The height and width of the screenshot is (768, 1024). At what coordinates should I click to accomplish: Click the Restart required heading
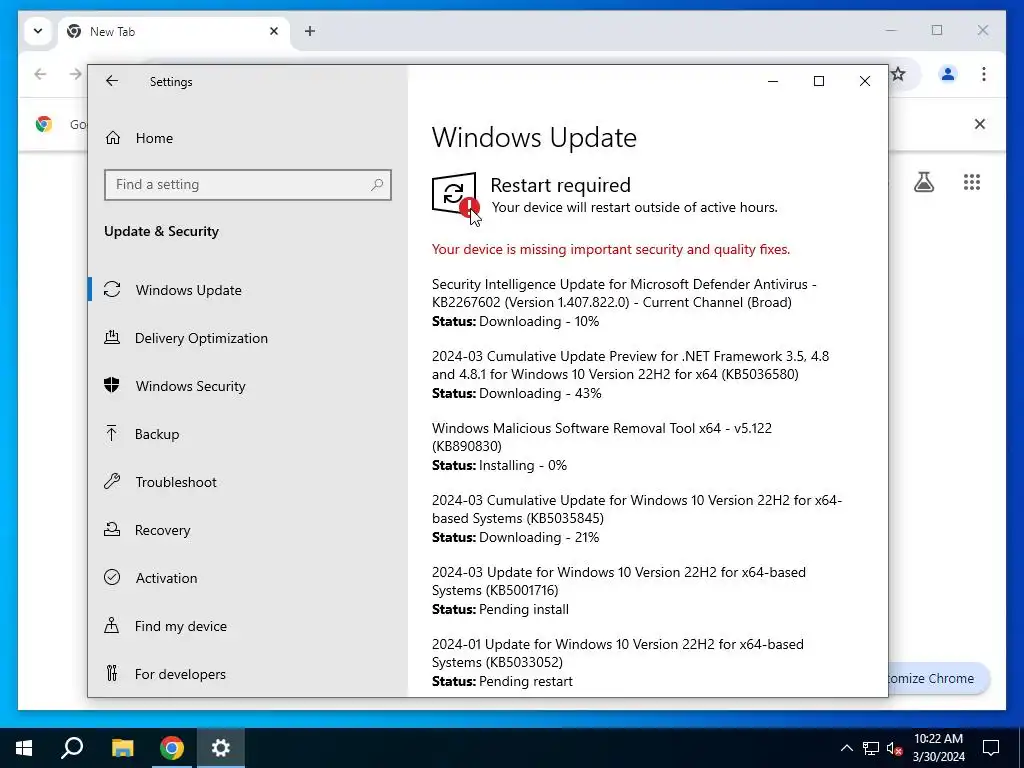560,185
